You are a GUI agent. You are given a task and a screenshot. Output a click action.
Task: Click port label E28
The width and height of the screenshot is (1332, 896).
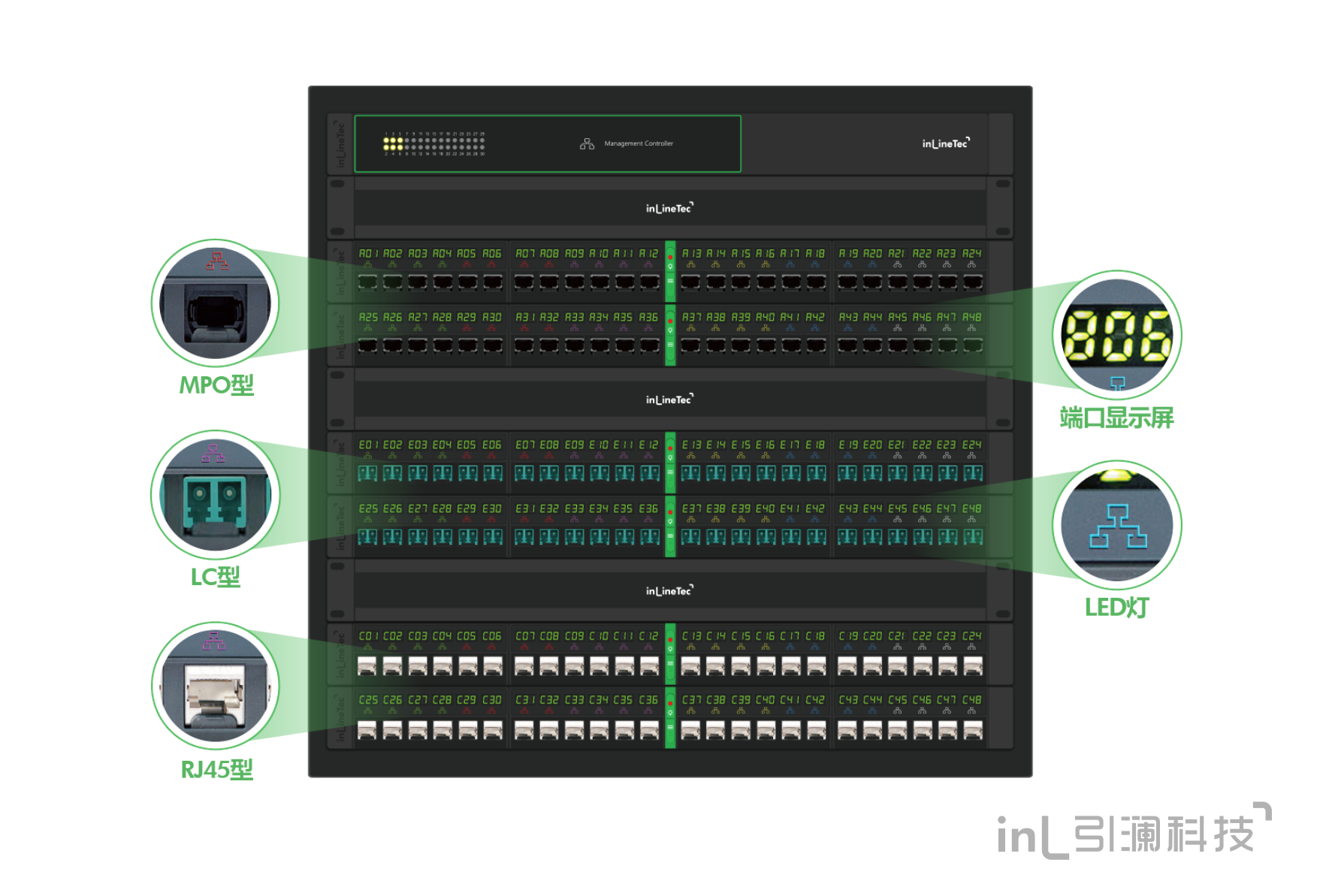pyautogui.click(x=442, y=508)
